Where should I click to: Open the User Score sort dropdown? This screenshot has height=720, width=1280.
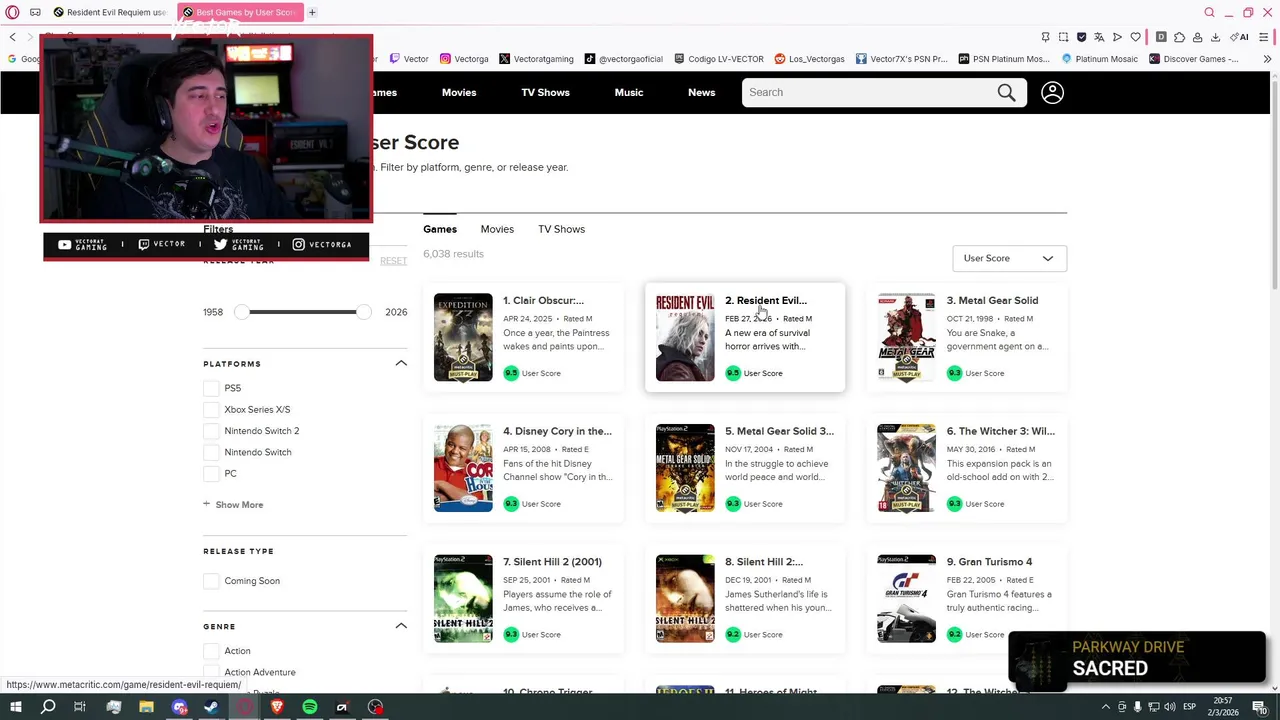[1009, 258]
